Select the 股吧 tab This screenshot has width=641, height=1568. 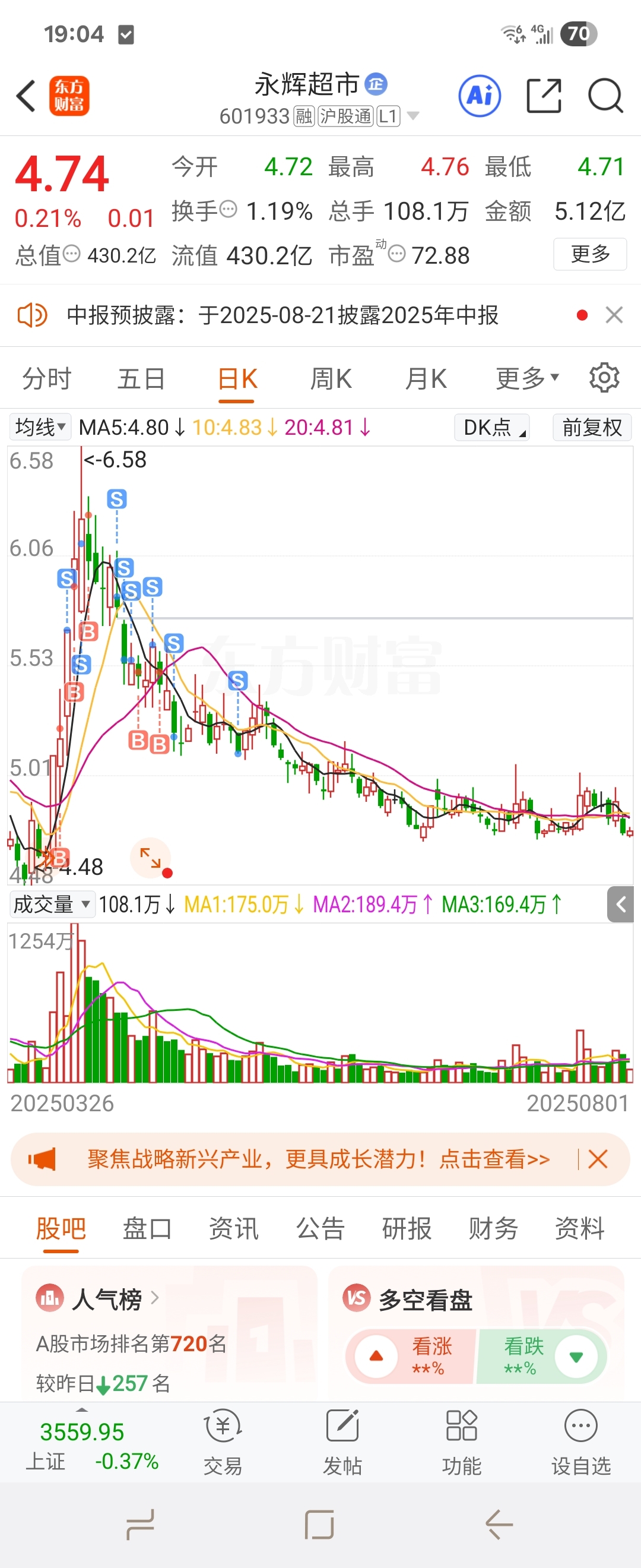click(61, 1229)
